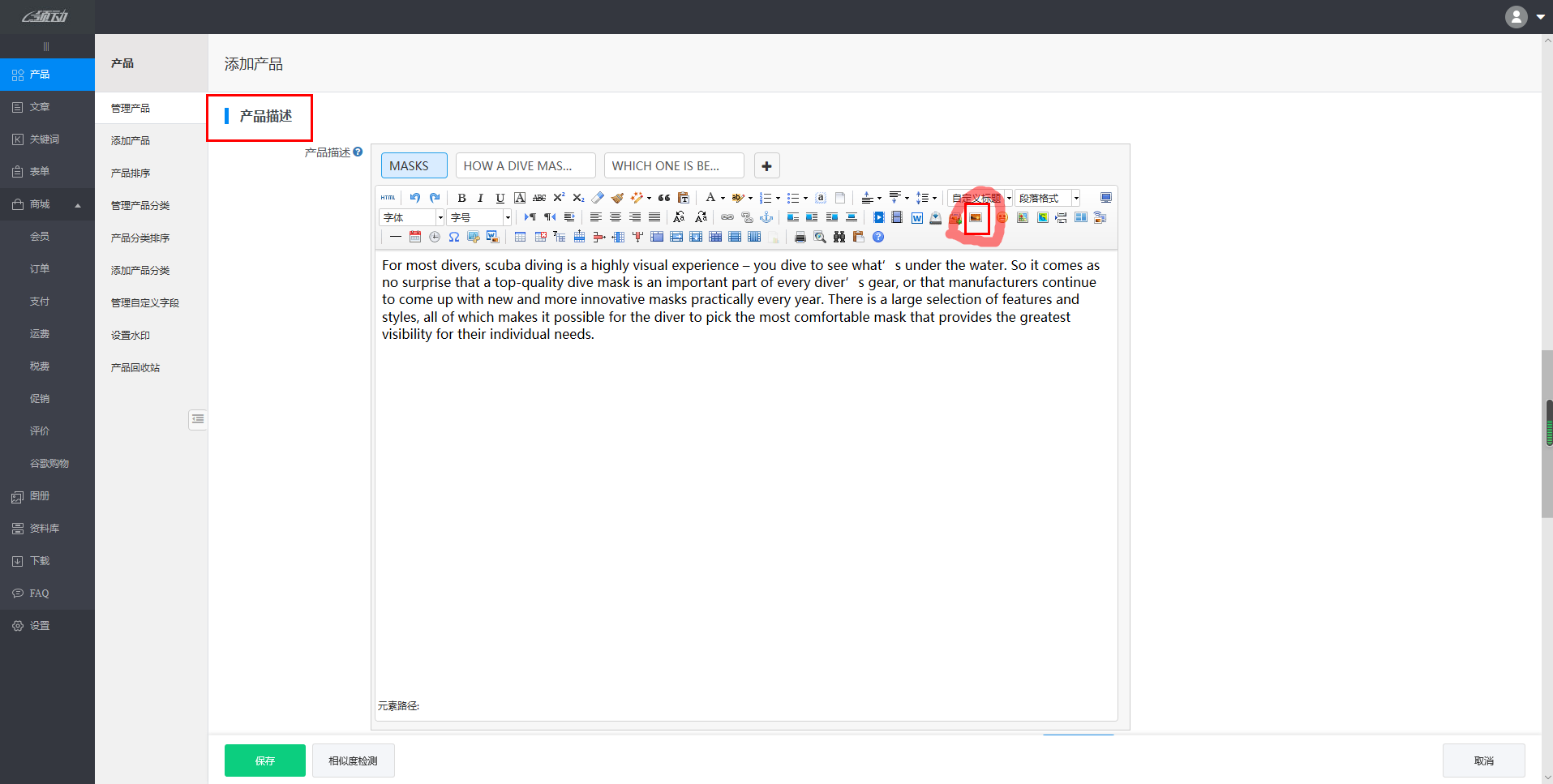Open the 段落格式 paragraph format dropdown
Viewport: 1553px width, 784px height.
[x=1047, y=198]
